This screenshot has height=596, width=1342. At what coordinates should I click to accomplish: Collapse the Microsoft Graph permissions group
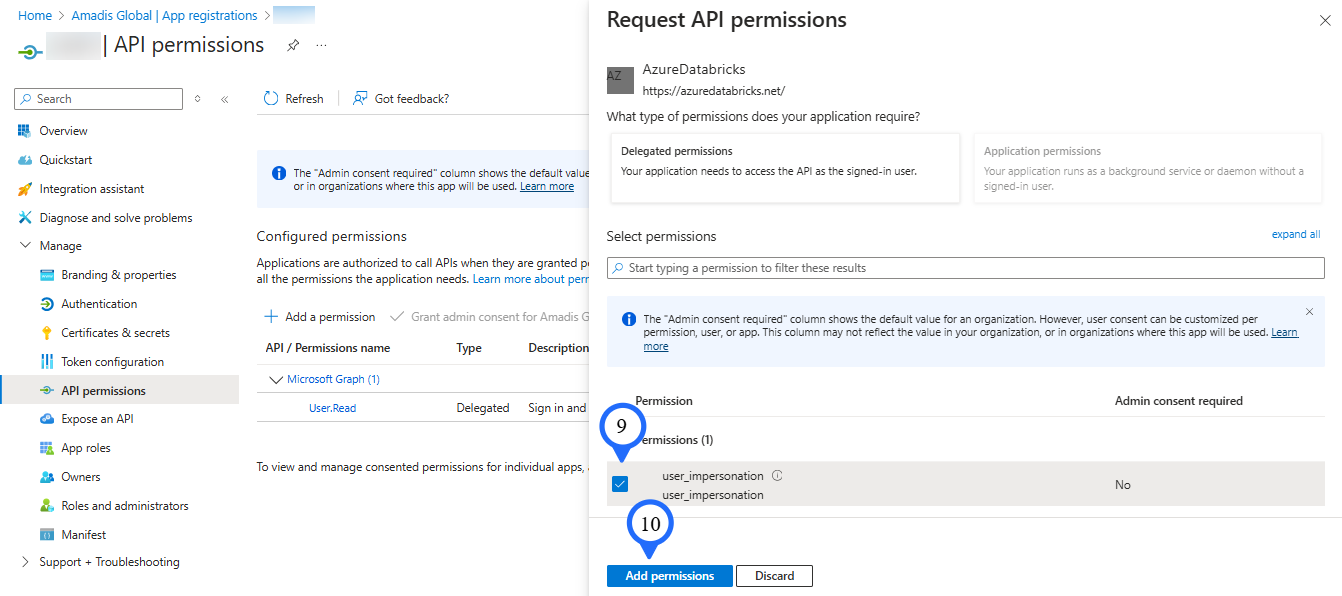click(277, 380)
